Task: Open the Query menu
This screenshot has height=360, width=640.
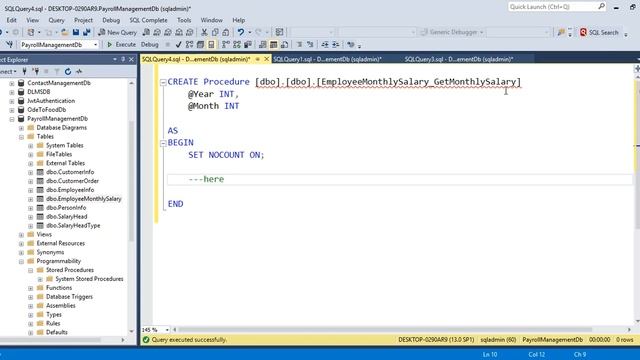Action: [x=56, y=20]
